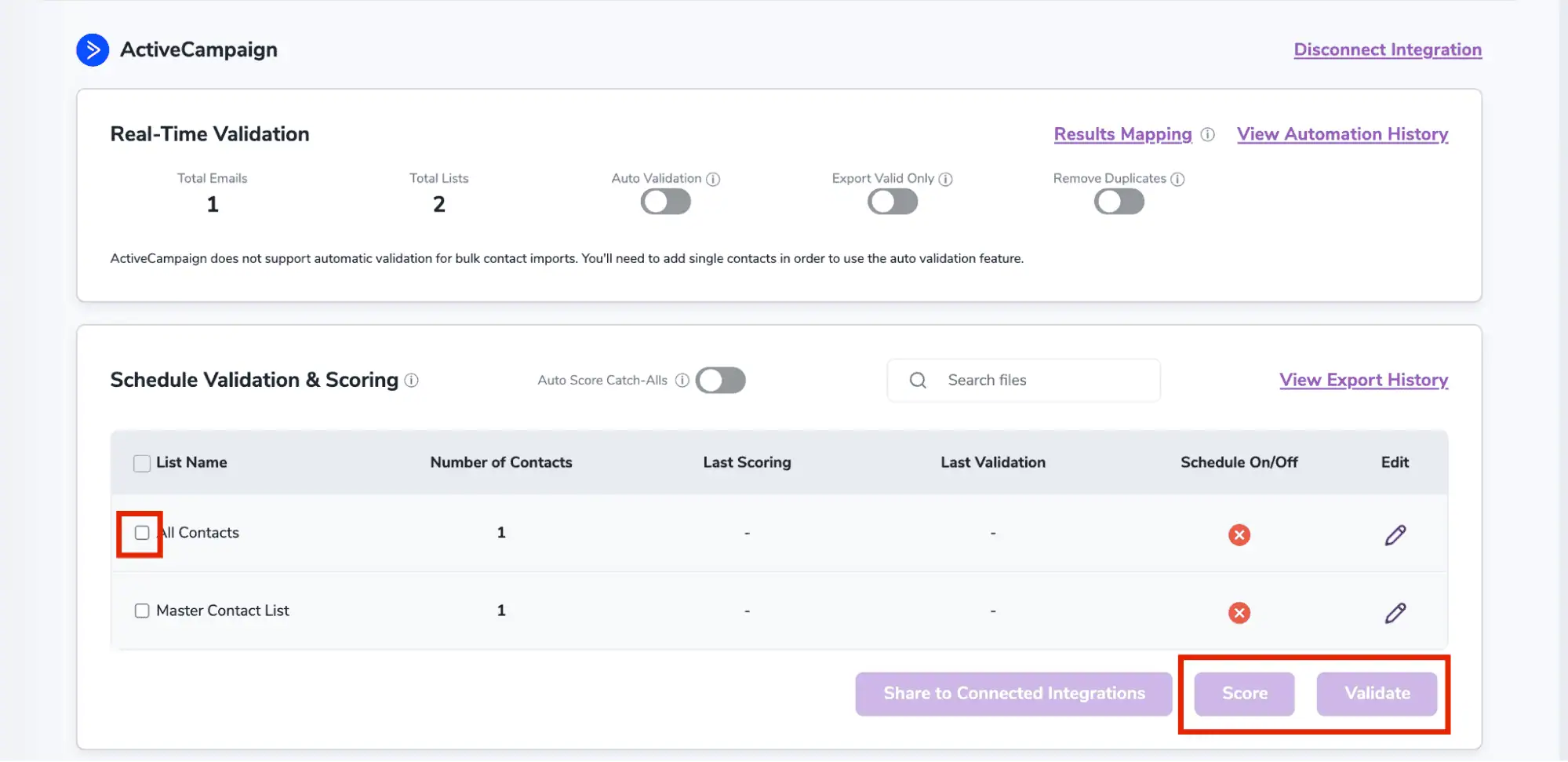
Task: Enable Auto Score Catch-Alls
Action: (720, 380)
